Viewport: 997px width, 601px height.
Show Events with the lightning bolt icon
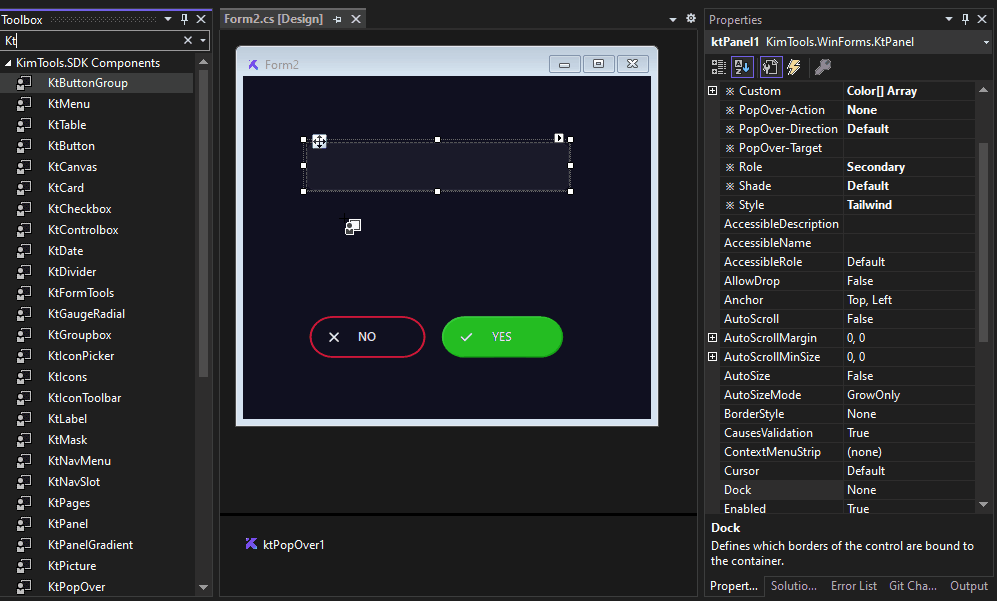[795, 67]
